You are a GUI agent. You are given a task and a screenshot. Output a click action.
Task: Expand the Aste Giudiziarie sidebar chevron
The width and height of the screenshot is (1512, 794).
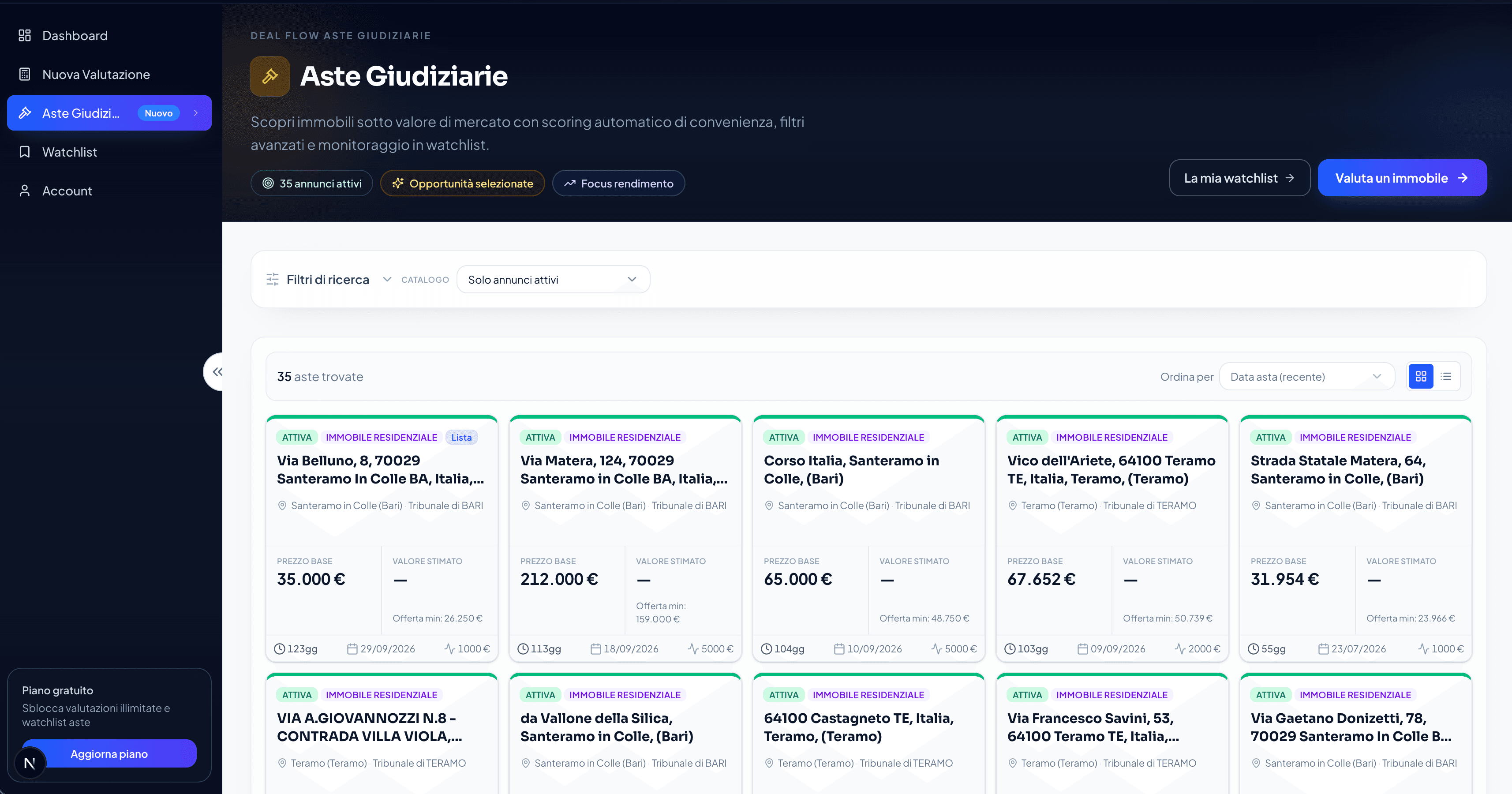click(x=196, y=113)
